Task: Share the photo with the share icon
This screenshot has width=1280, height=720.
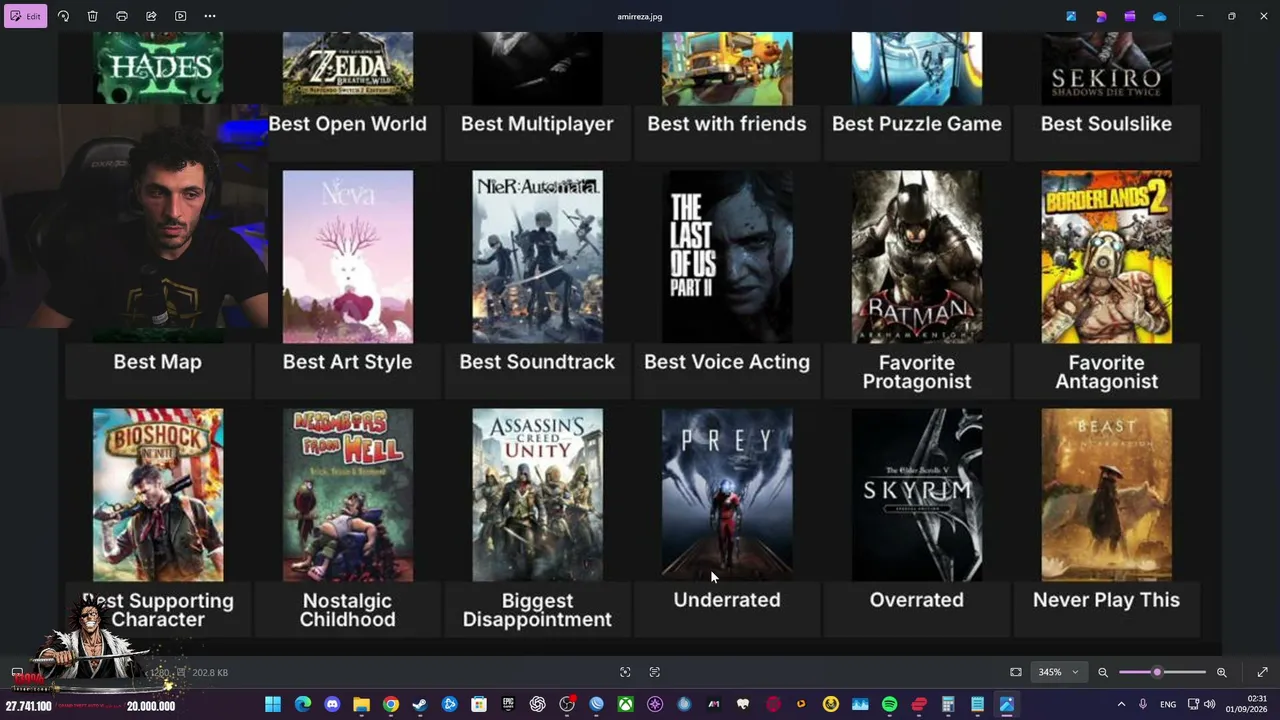Action: click(151, 16)
